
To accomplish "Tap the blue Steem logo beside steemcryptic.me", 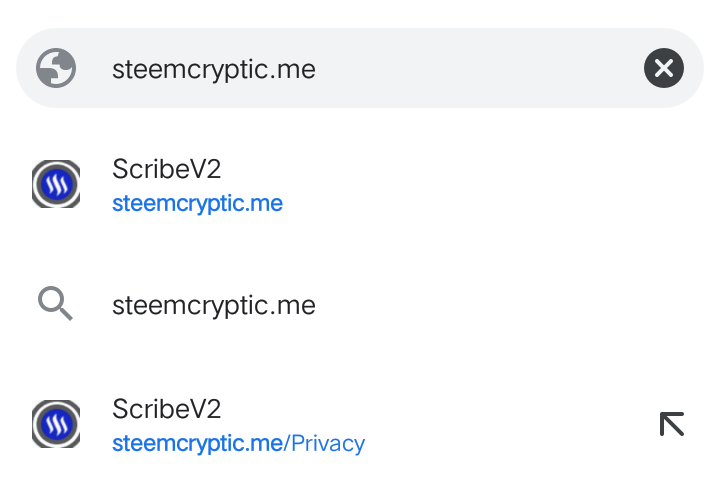I will click(x=56, y=184).
